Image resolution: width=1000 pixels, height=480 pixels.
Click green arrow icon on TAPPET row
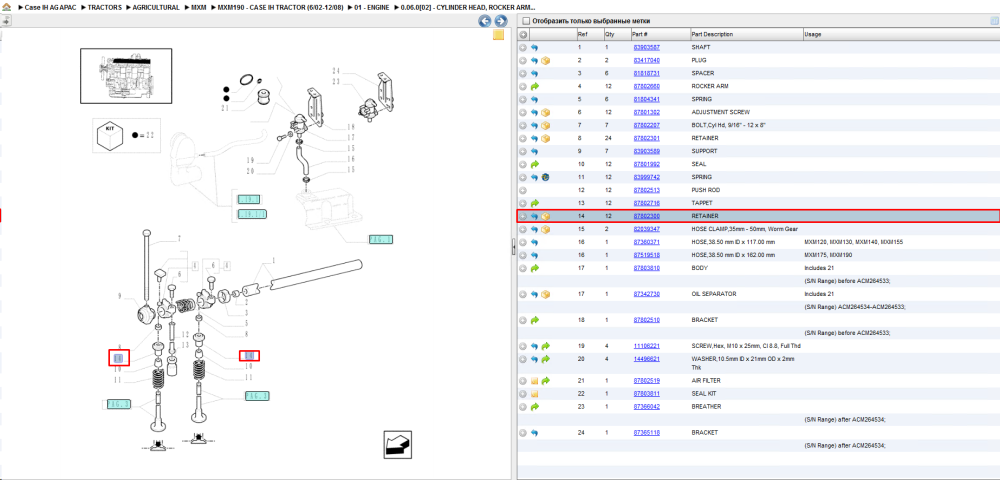point(534,203)
